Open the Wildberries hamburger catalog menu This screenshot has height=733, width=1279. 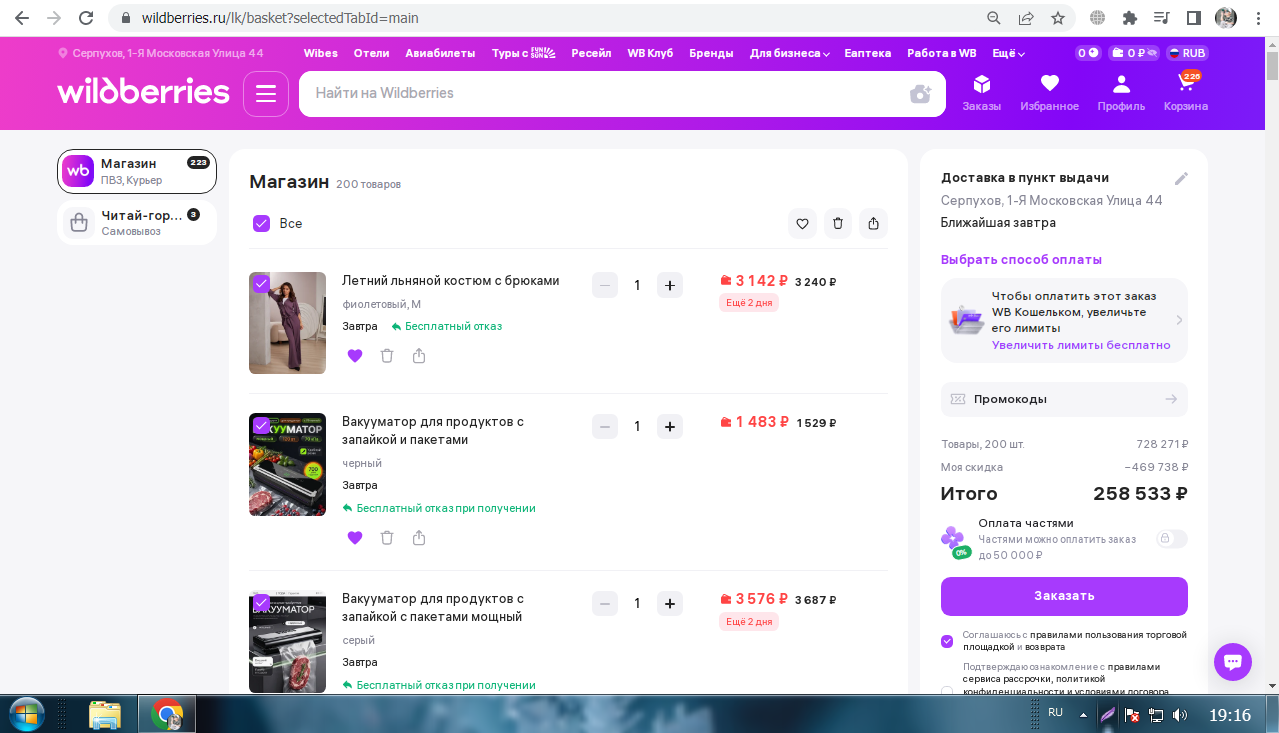tap(266, 94)
